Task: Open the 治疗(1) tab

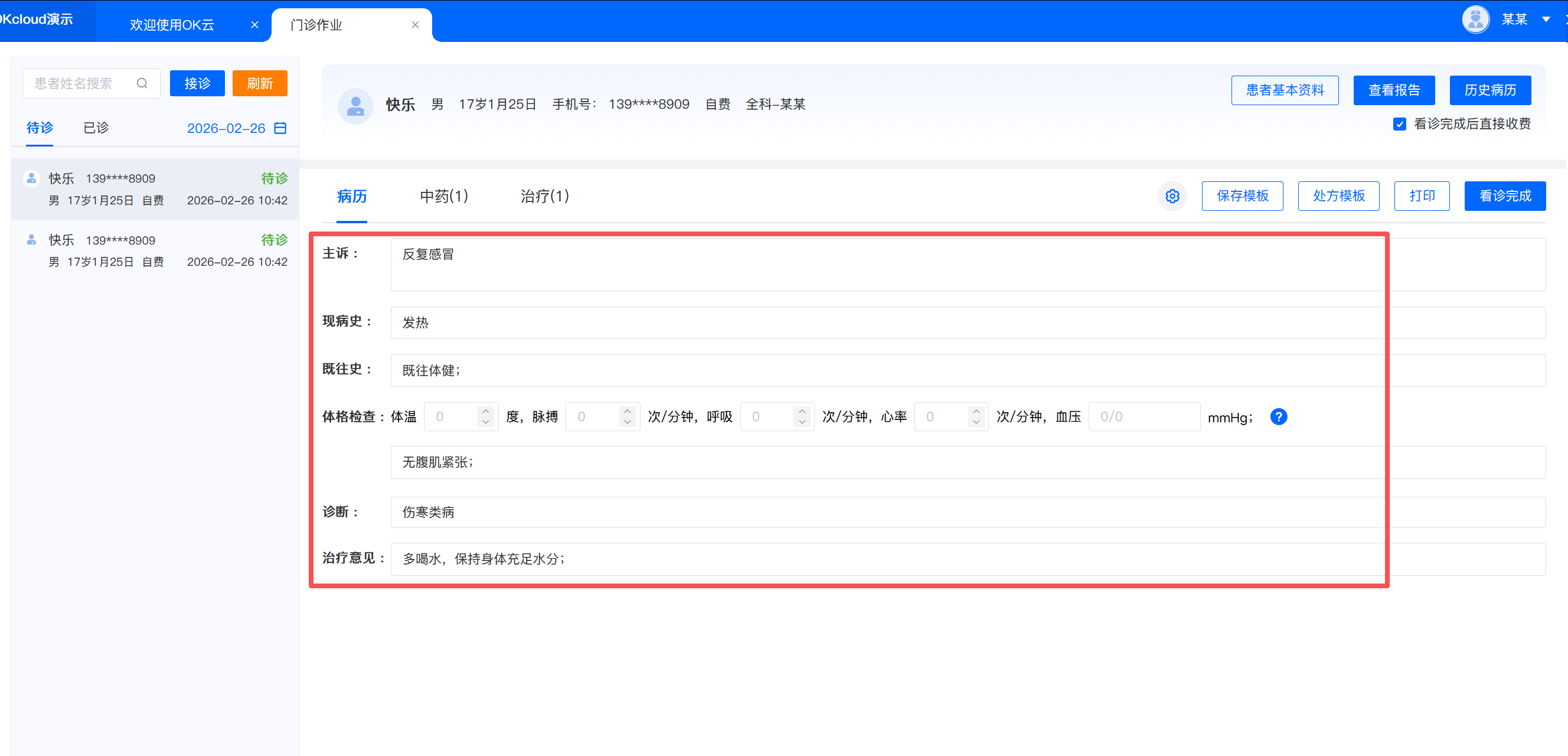Action: point(544,196)
